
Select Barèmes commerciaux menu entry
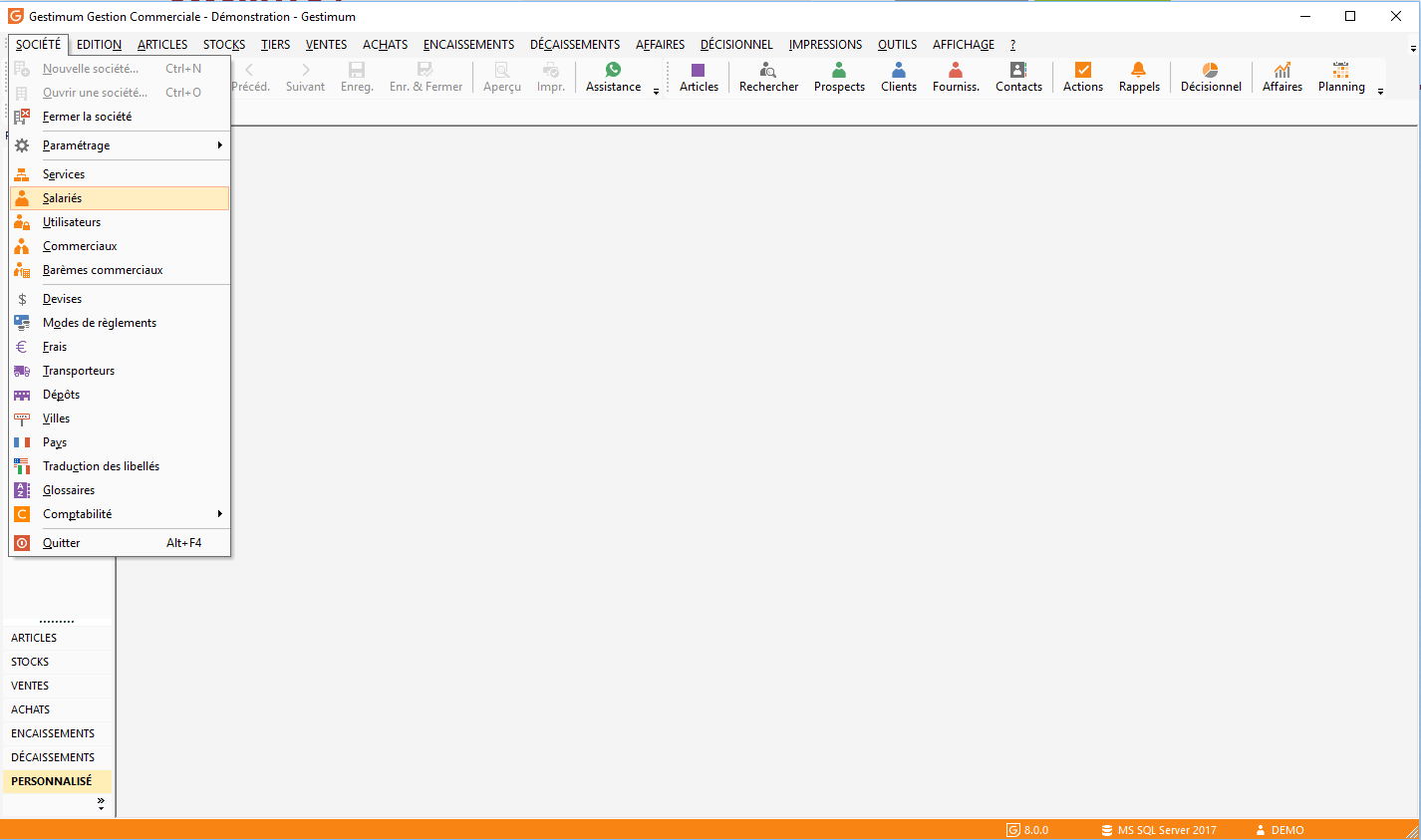(x=120, y=270)
